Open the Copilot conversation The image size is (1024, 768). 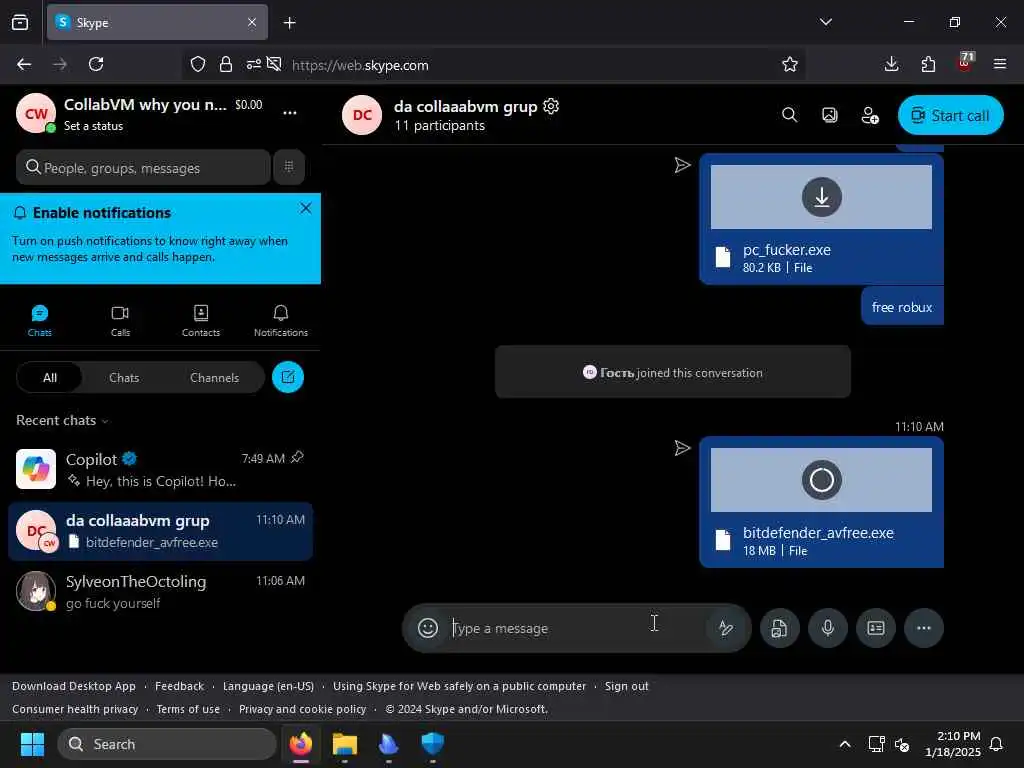click(160, 469)
